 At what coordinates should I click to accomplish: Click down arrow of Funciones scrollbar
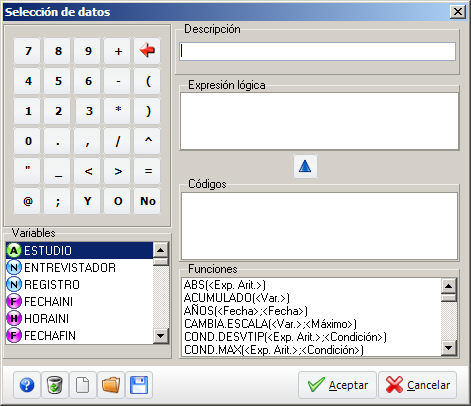click(x=449, y=348)
